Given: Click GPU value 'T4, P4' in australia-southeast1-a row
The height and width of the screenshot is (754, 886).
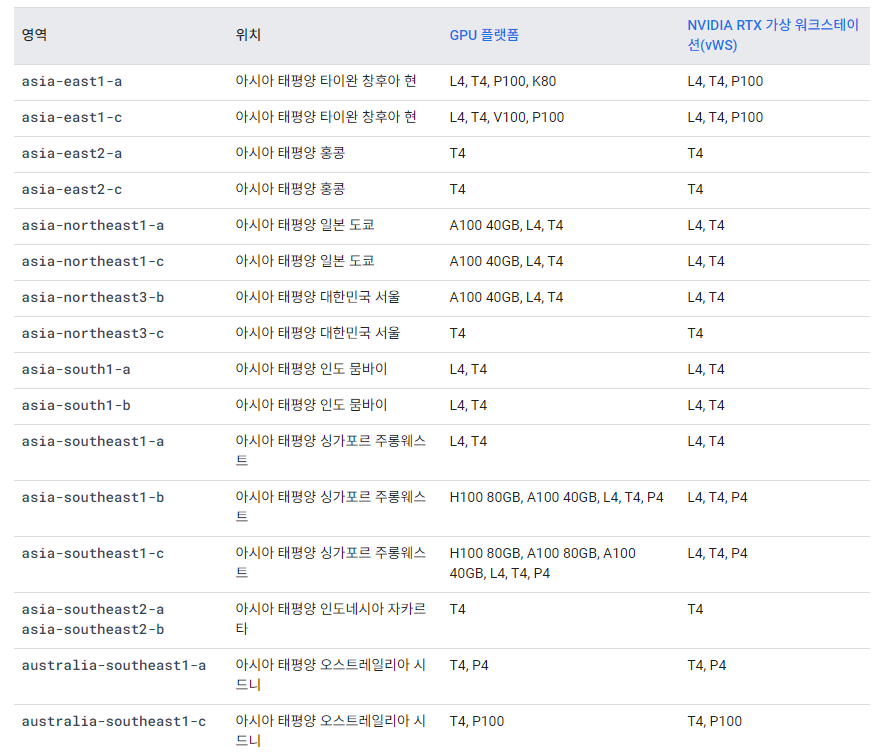Looking at the screenshot, I should (468, 665).
